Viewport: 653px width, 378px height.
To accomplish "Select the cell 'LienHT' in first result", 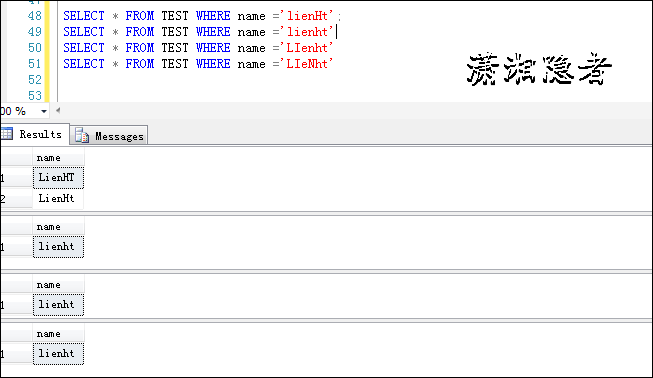I will [58, 178].
